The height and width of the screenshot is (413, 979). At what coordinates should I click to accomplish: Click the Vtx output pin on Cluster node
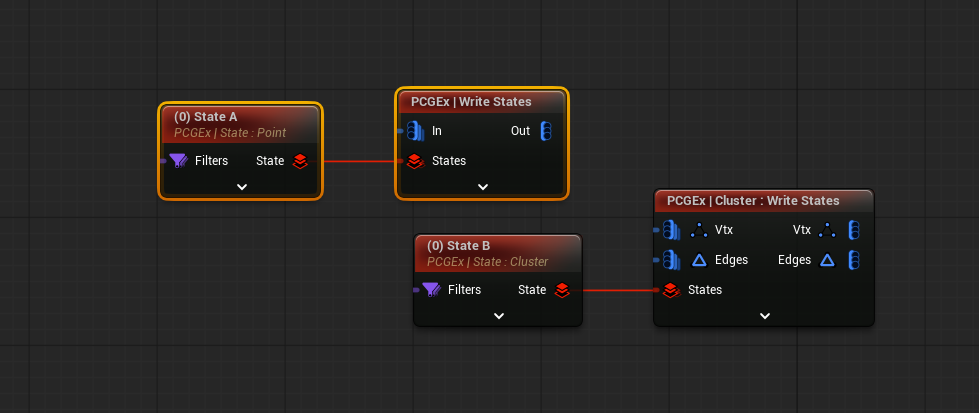coord(853,230)
